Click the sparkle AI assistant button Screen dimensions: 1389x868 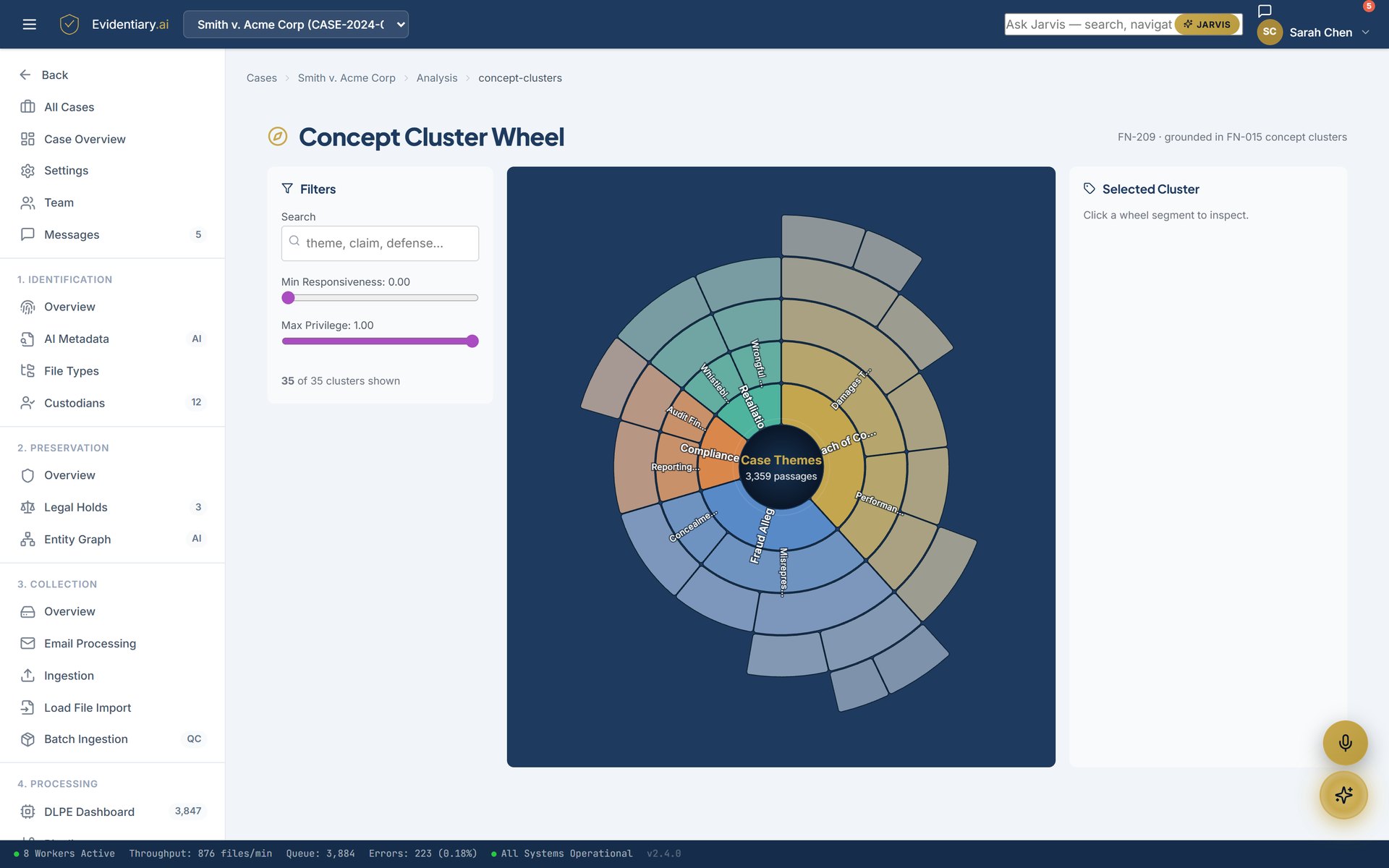tap(1343, 795)
